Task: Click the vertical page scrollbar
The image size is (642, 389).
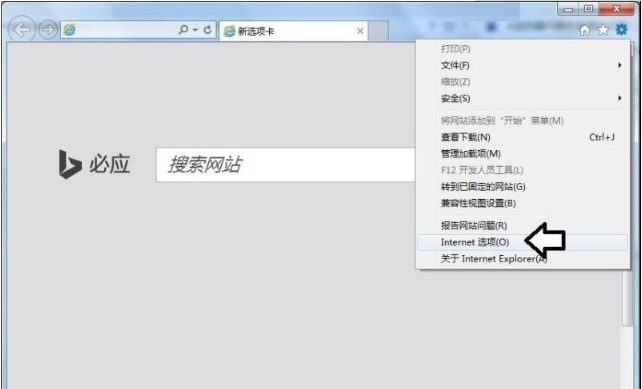Action: (627, 297)
